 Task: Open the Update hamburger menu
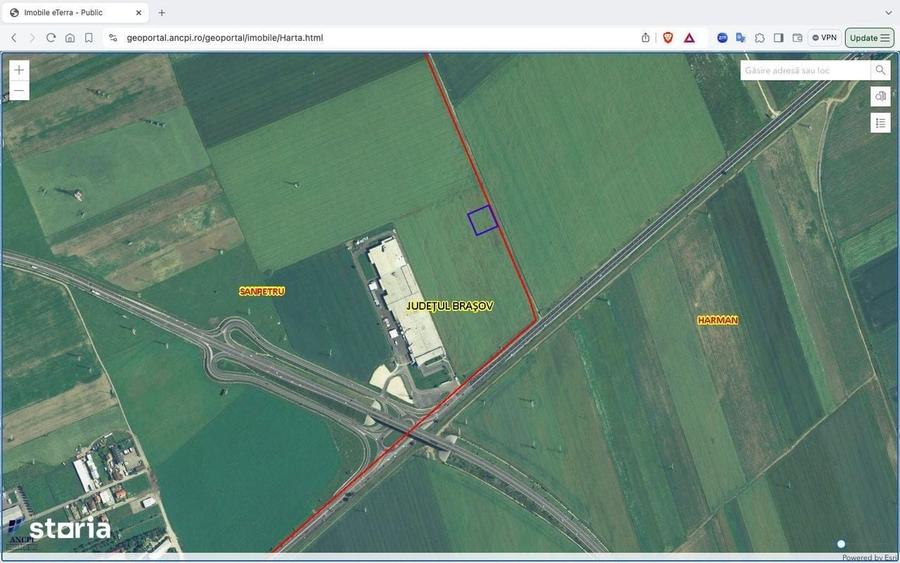point(870,38)
